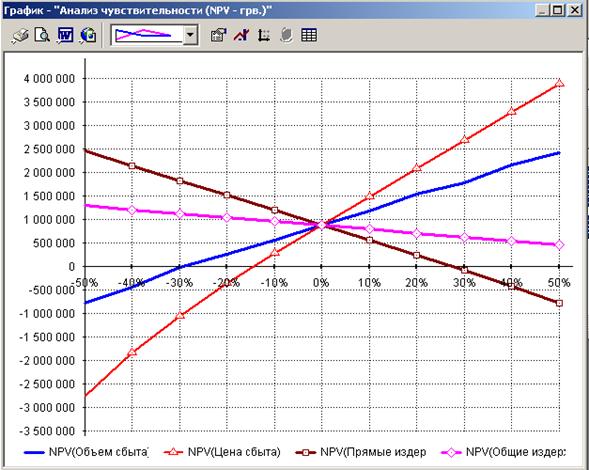Toggle the axes grid icon
Viewport: 589px width, 470px height.
(264, 35)
